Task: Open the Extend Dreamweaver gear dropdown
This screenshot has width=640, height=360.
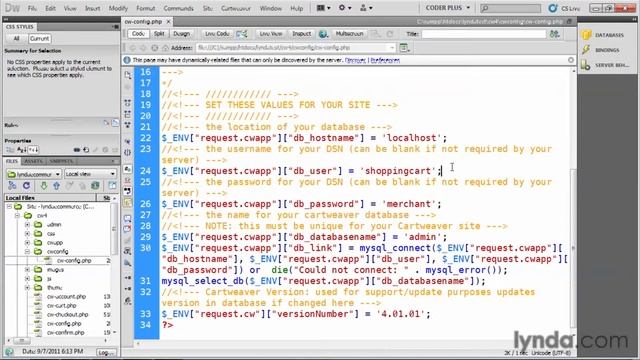Action: (x=345, y=8)
